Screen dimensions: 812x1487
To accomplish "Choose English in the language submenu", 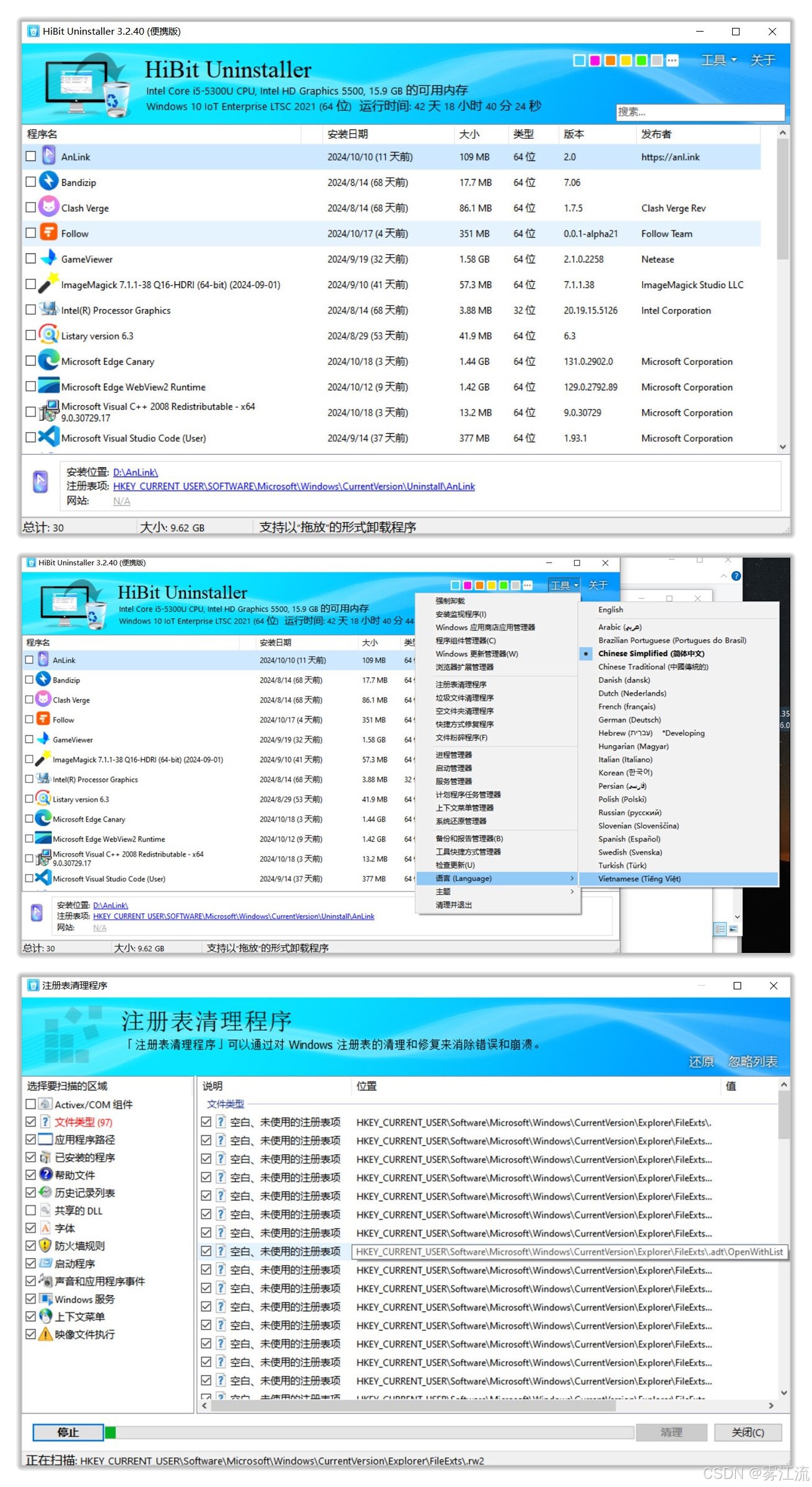I will click(x=611, y=610).
